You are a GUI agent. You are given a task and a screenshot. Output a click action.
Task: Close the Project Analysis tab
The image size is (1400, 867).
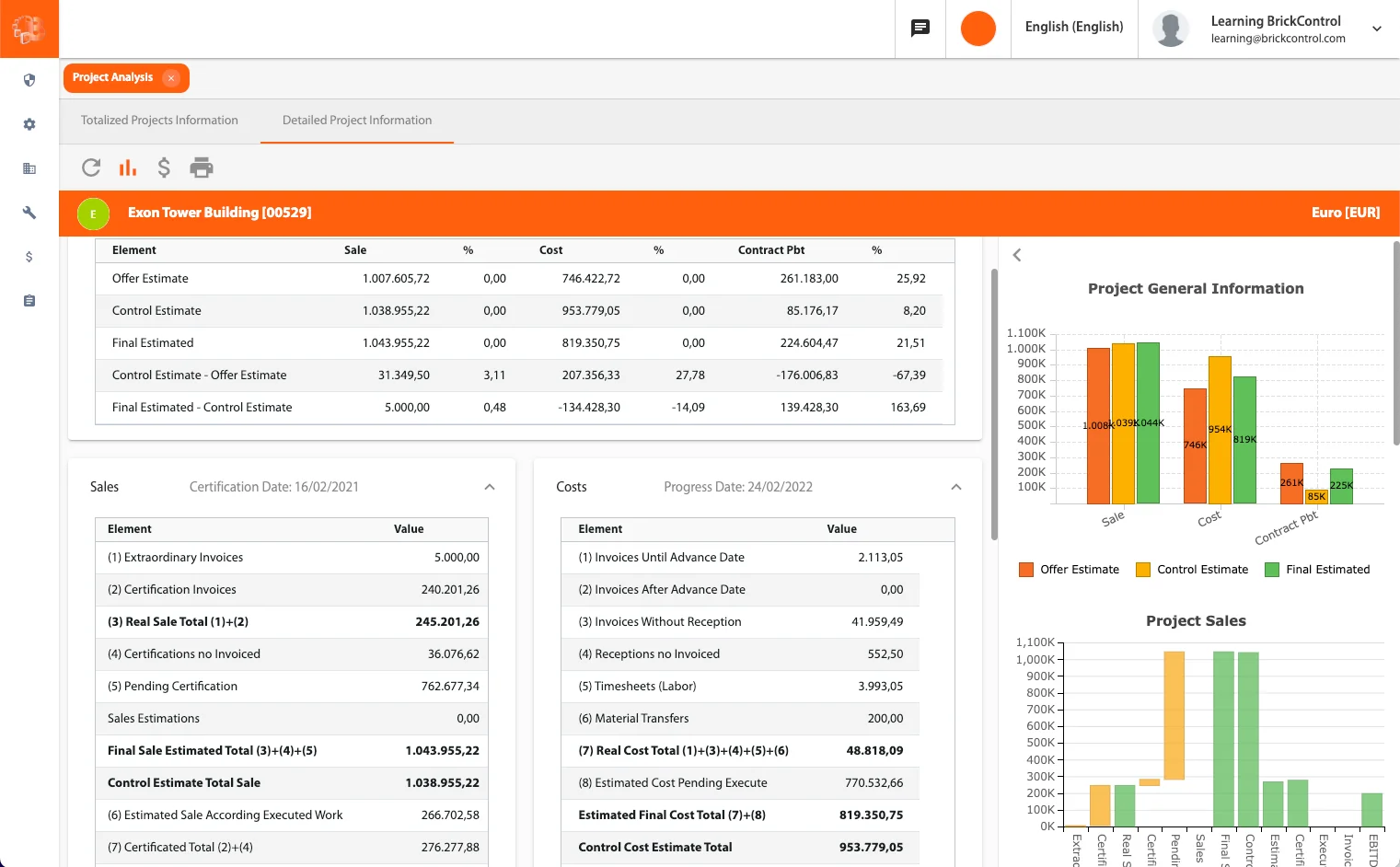point(171,78)
